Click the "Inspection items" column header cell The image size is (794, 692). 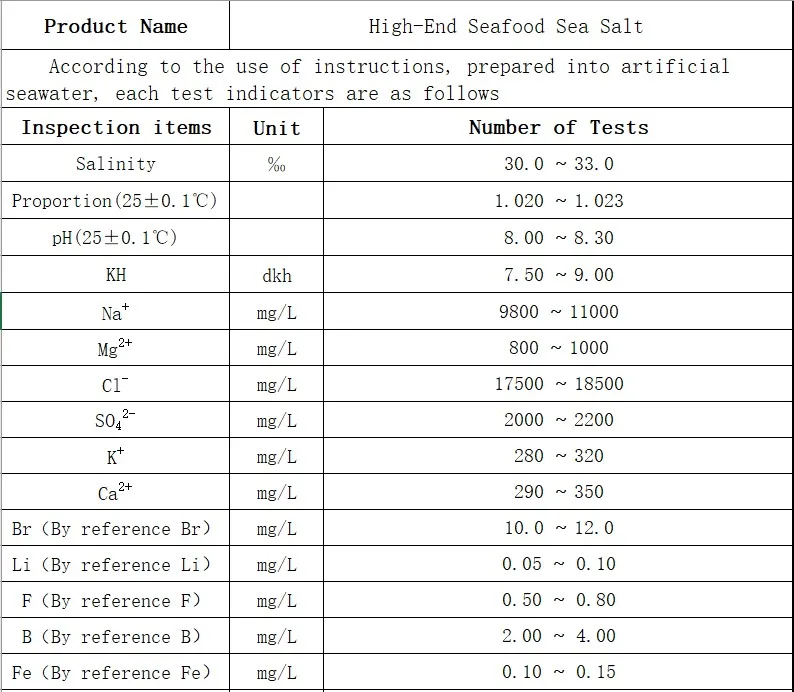tap(116, 127)
